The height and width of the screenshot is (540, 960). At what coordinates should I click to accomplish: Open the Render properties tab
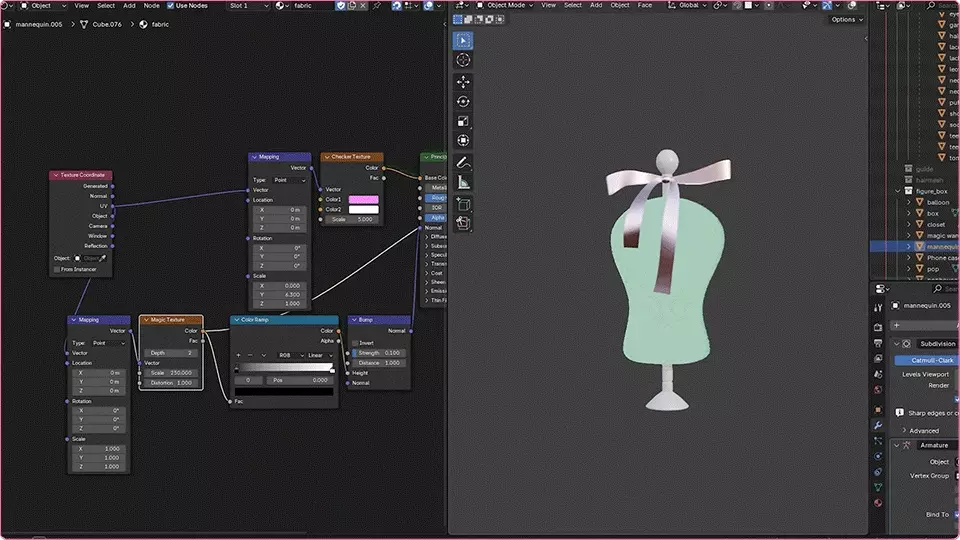coord(878,328)
